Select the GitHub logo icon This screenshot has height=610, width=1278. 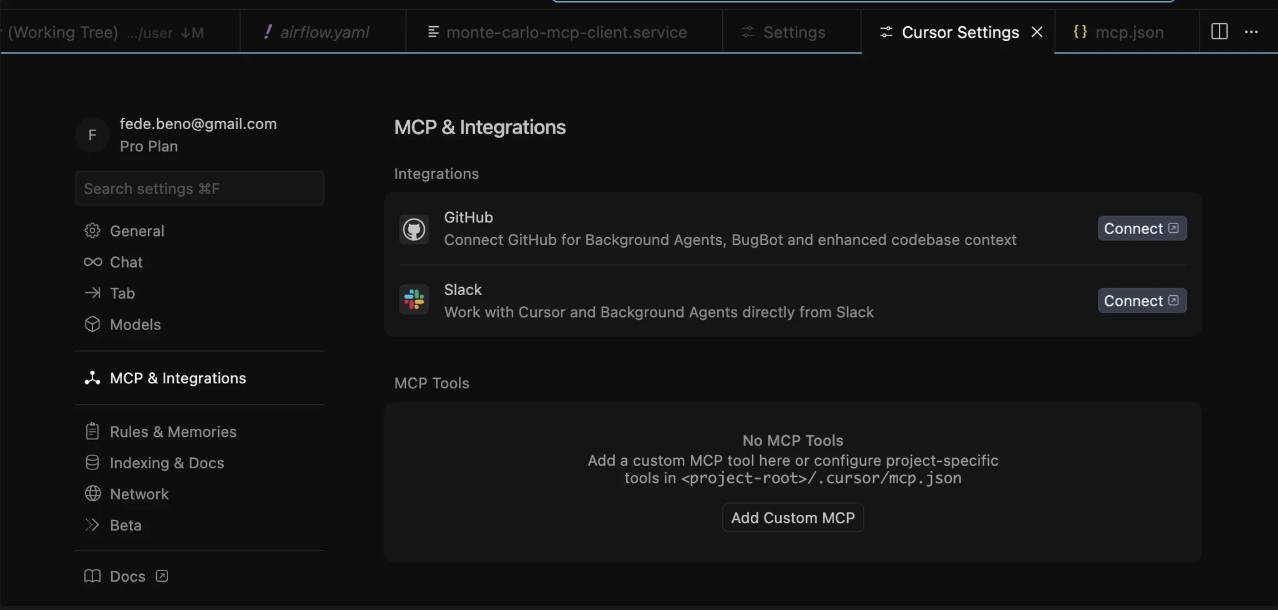tap(414, 229)
